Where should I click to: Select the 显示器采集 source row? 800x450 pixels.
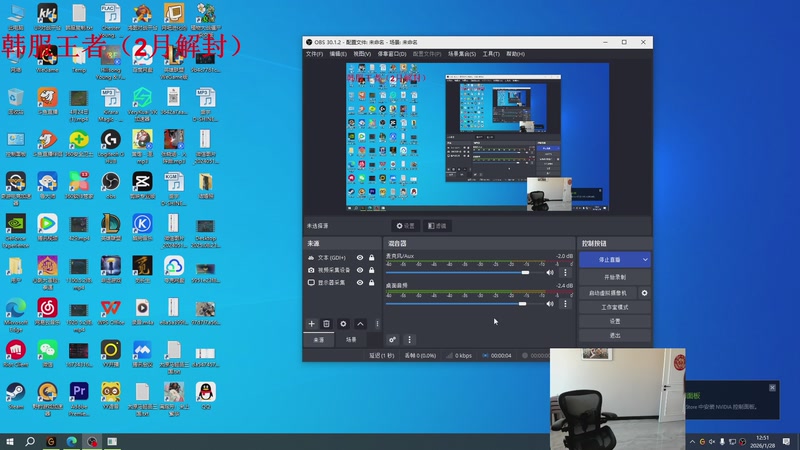tap(342, 282)
